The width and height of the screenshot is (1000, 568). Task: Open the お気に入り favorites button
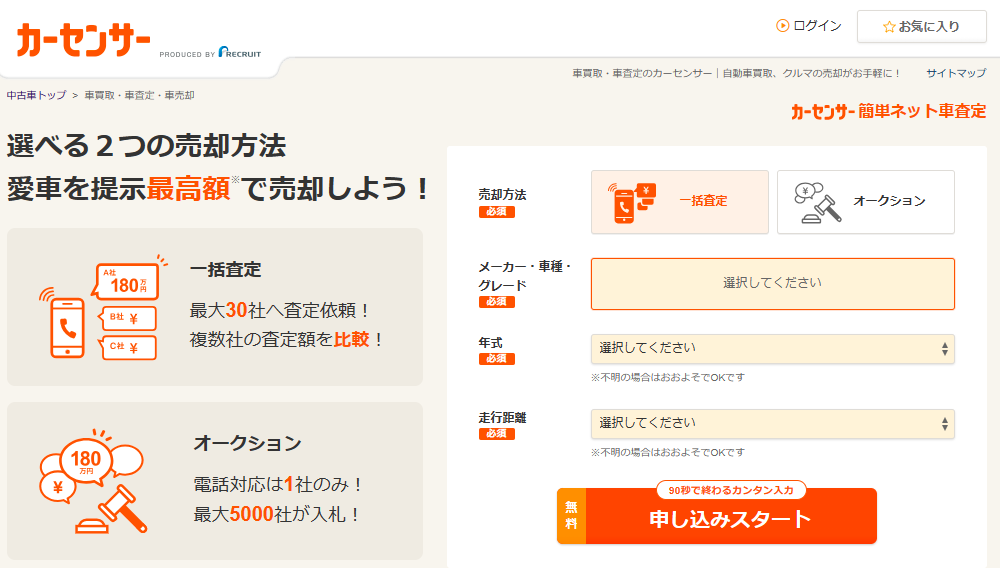tap(922, 27)
